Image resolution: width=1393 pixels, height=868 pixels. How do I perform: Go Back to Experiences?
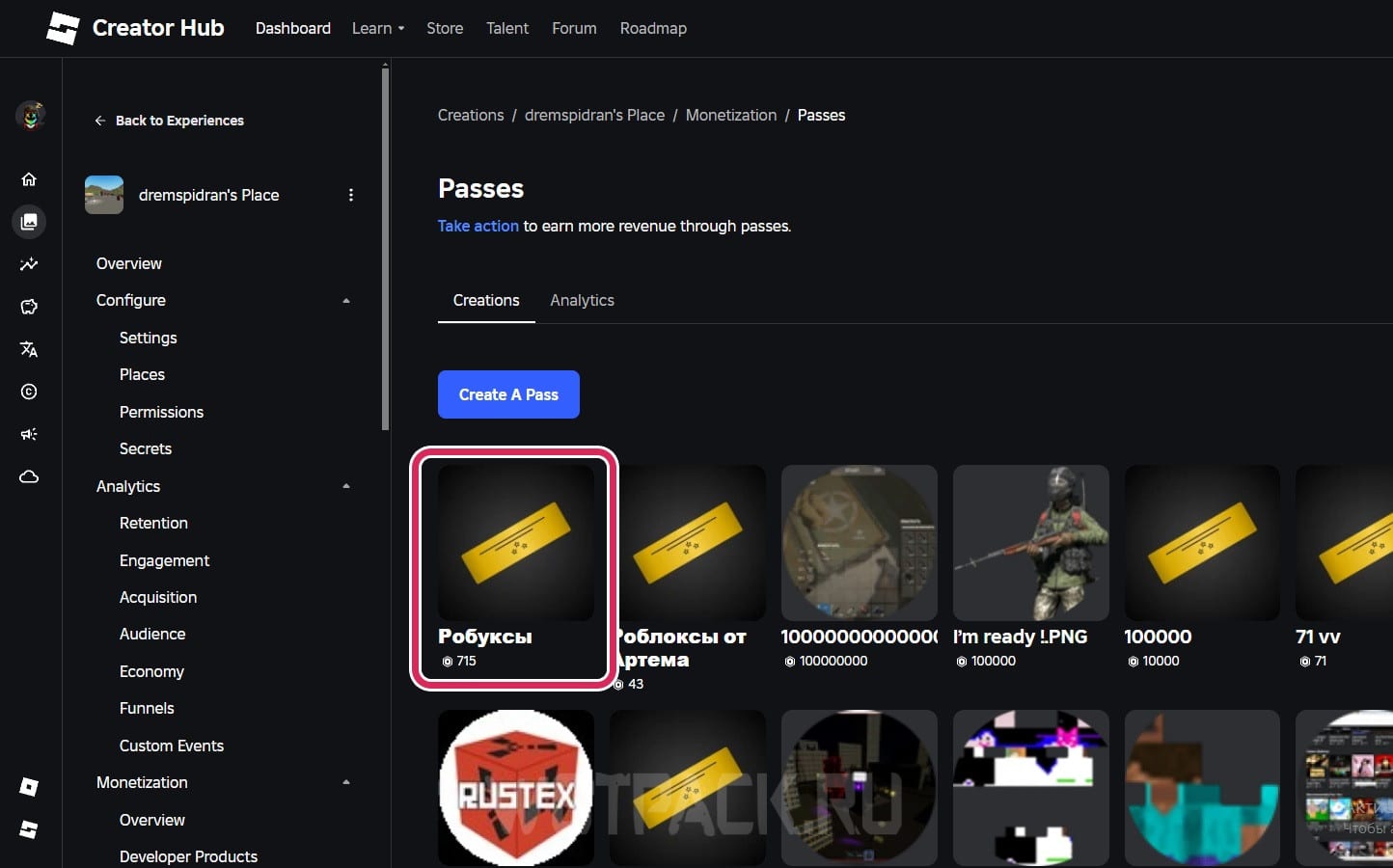[169, 121]
